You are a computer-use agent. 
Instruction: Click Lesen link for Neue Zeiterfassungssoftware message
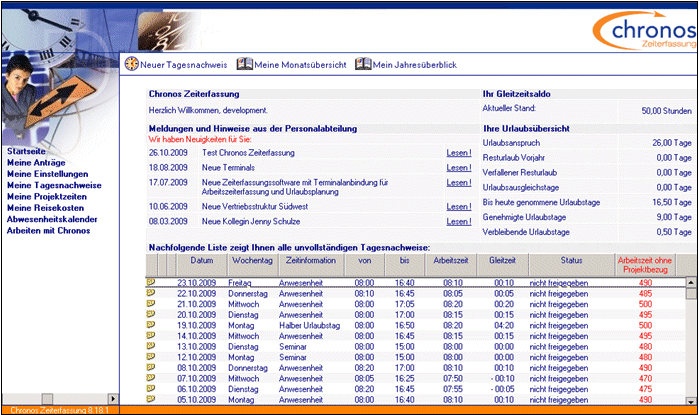[459, 183]
